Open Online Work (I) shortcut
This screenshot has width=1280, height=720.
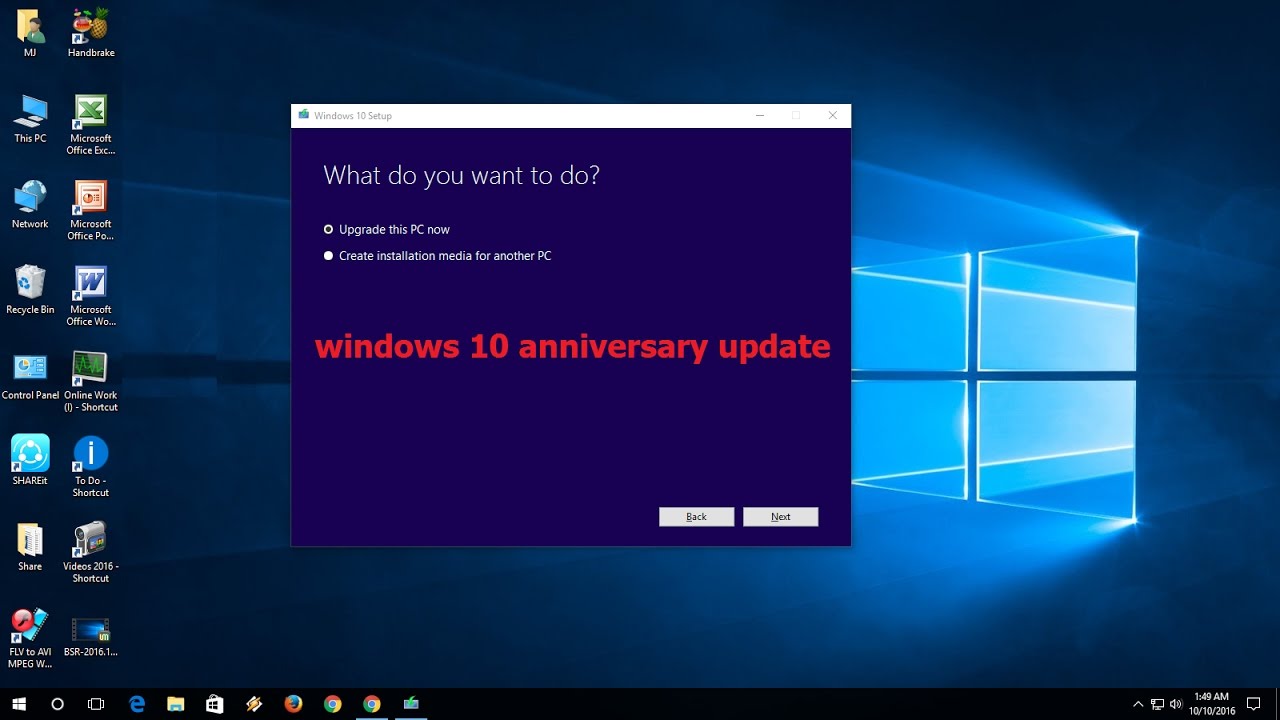coord(91,382)
